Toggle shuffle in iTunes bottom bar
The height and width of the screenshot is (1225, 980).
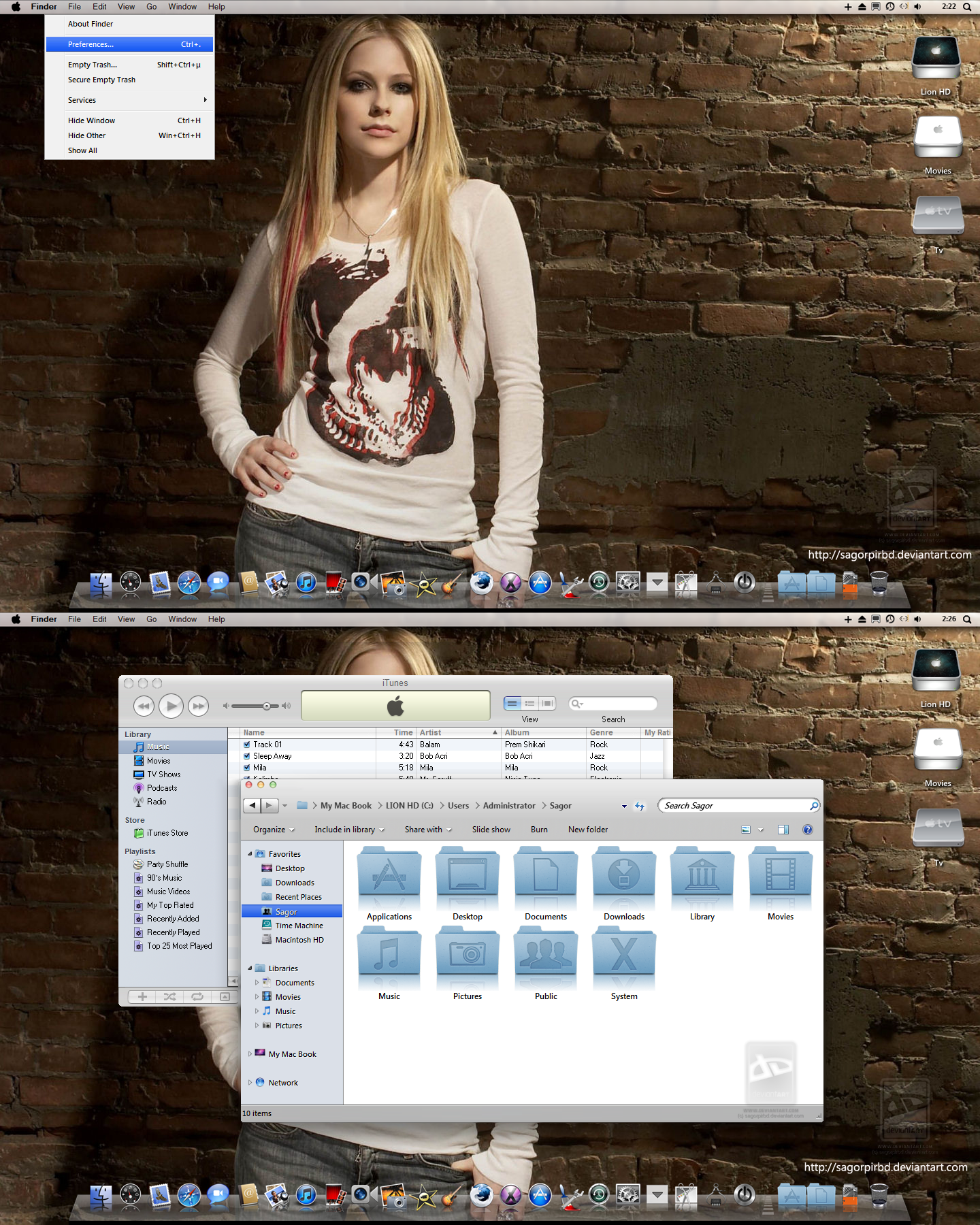(169, 997)
